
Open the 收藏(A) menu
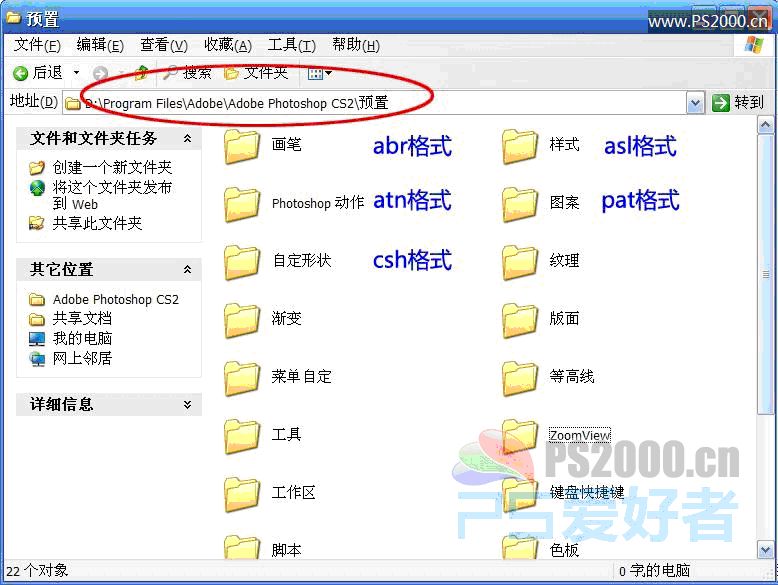pos(228,45)
